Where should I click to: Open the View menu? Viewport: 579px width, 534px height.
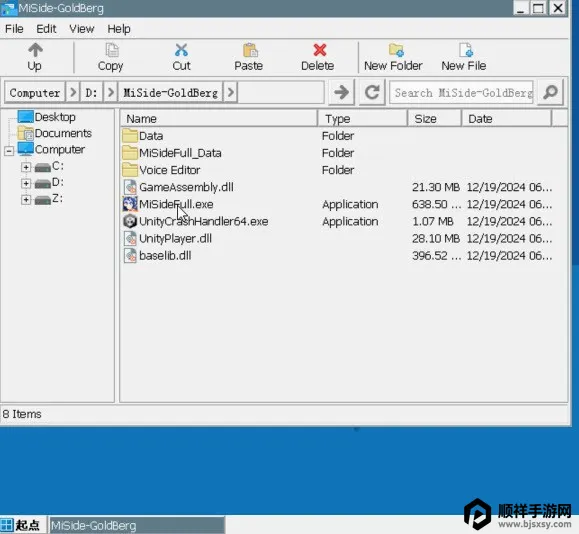click(x=82, y=29)
